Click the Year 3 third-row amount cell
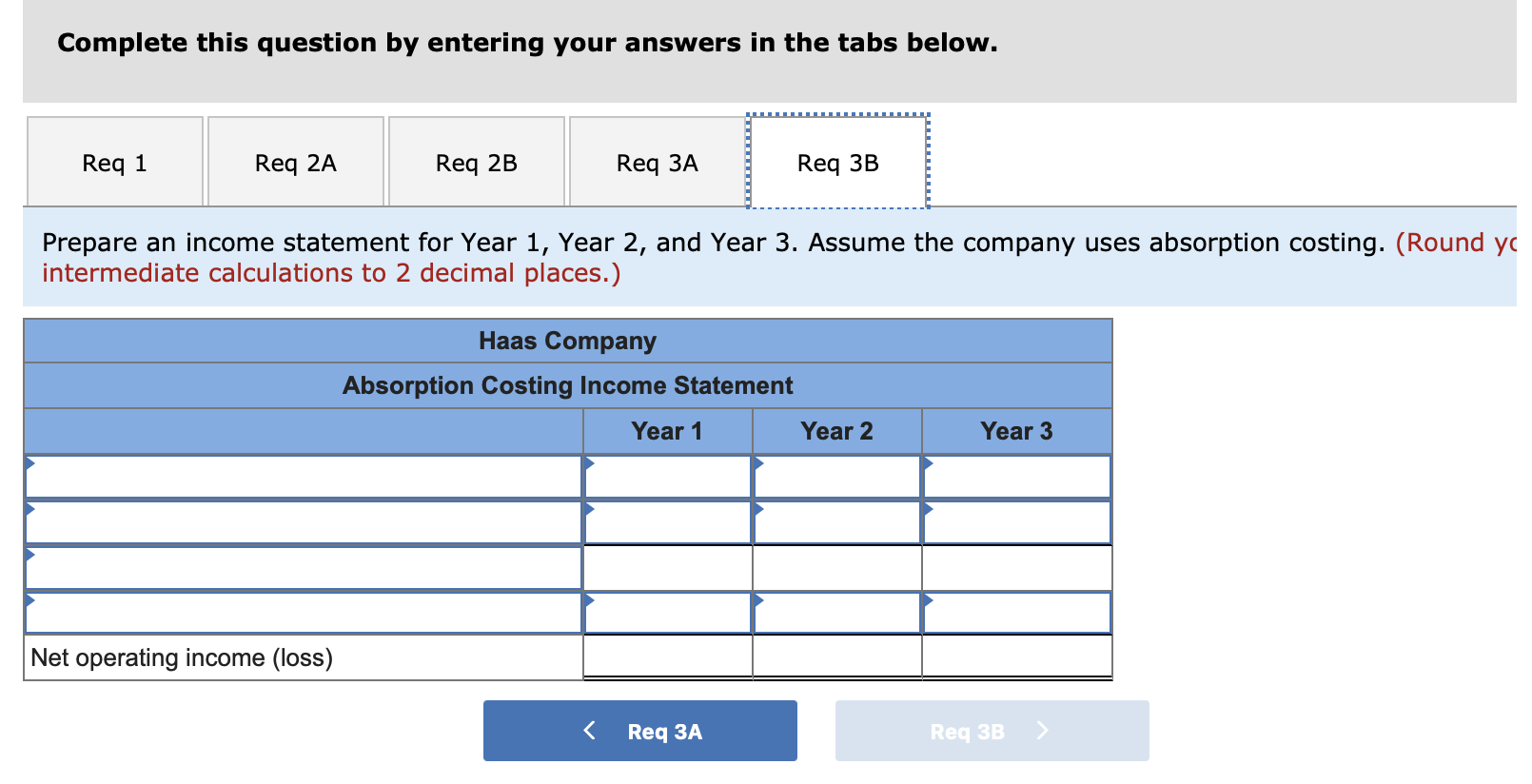1532x784 pixels. pyautogui.click(x=1014, y=567)
